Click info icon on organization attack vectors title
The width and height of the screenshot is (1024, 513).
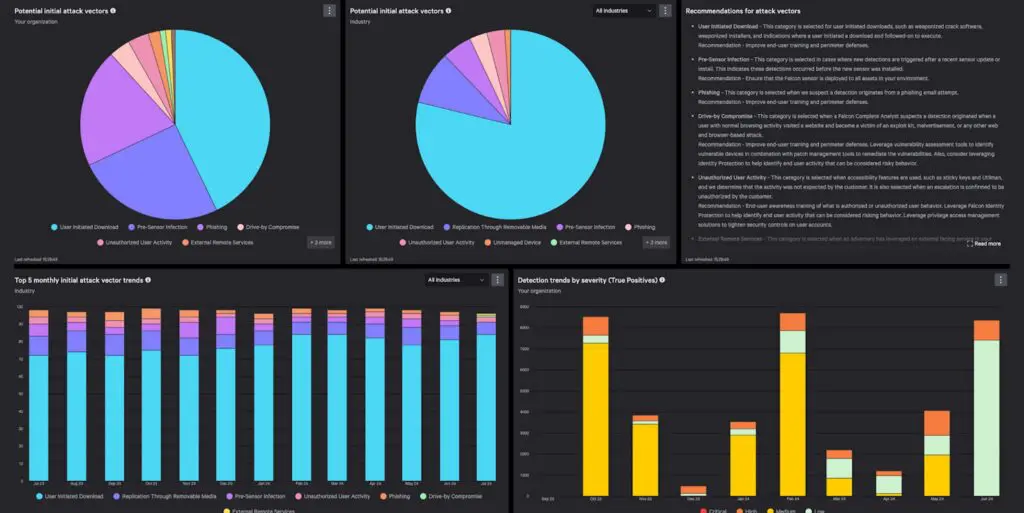click(x=113, y=11)
